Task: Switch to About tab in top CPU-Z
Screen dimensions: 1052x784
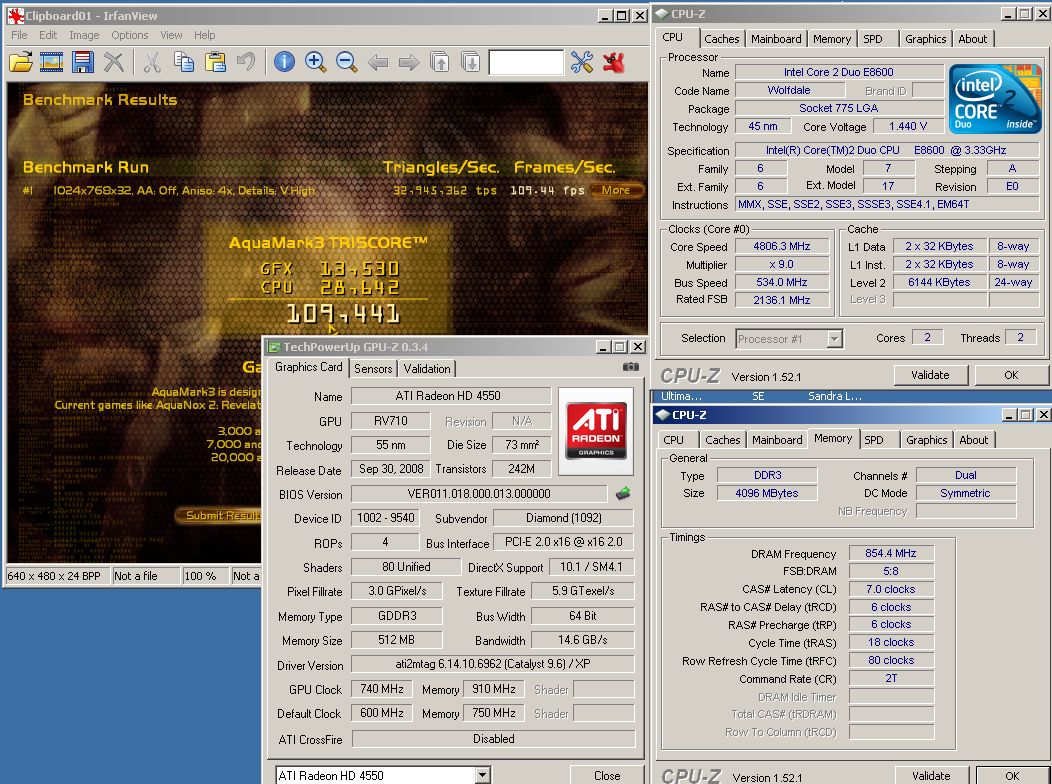Action: pyautogui.click(x=972, y=39)
